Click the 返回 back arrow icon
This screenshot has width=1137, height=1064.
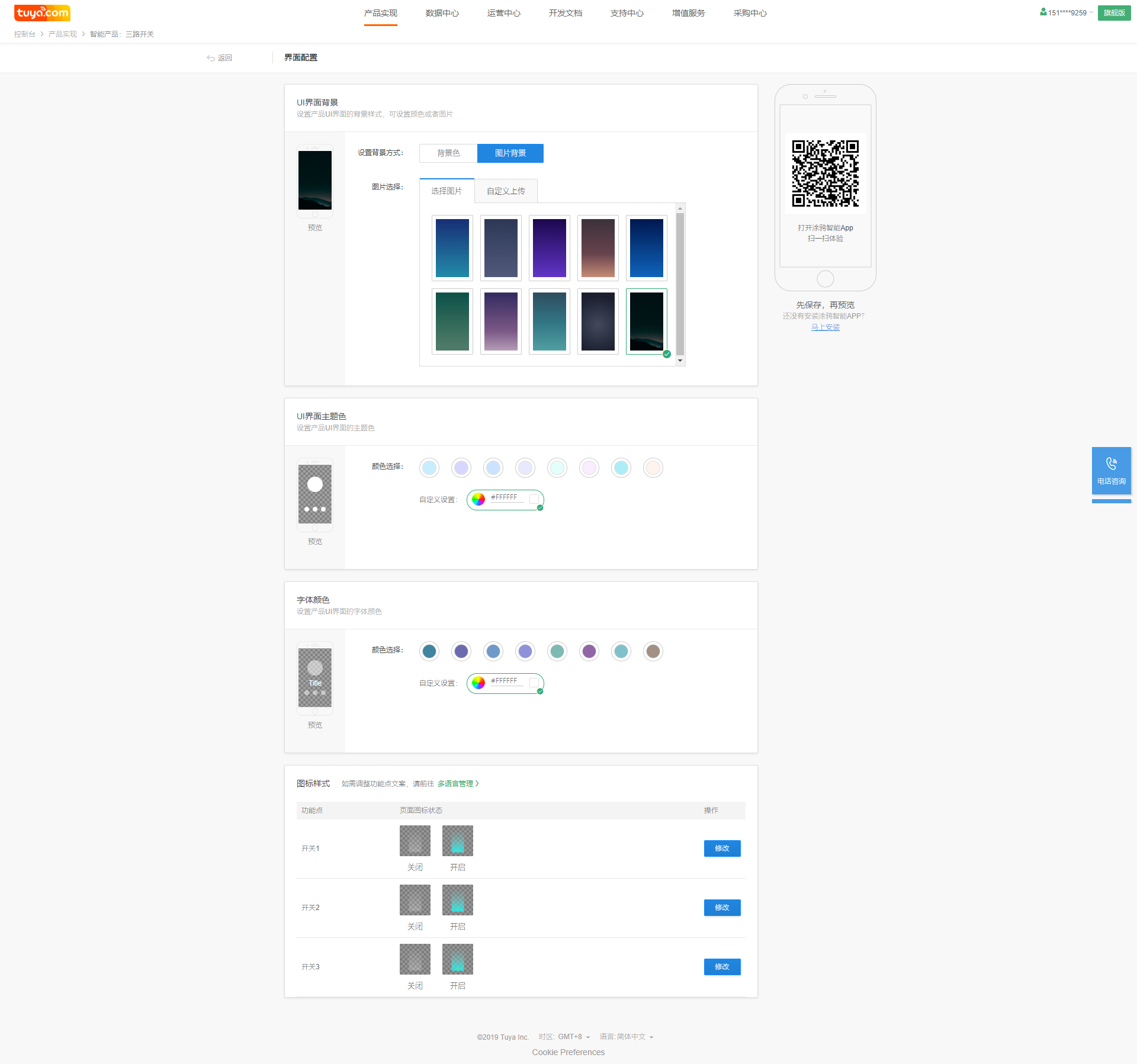tap(210, 58)
